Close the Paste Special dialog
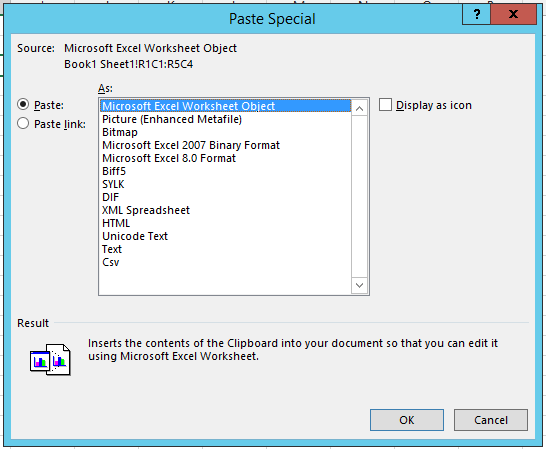This screenshot has width=546, height=449. 513,14
